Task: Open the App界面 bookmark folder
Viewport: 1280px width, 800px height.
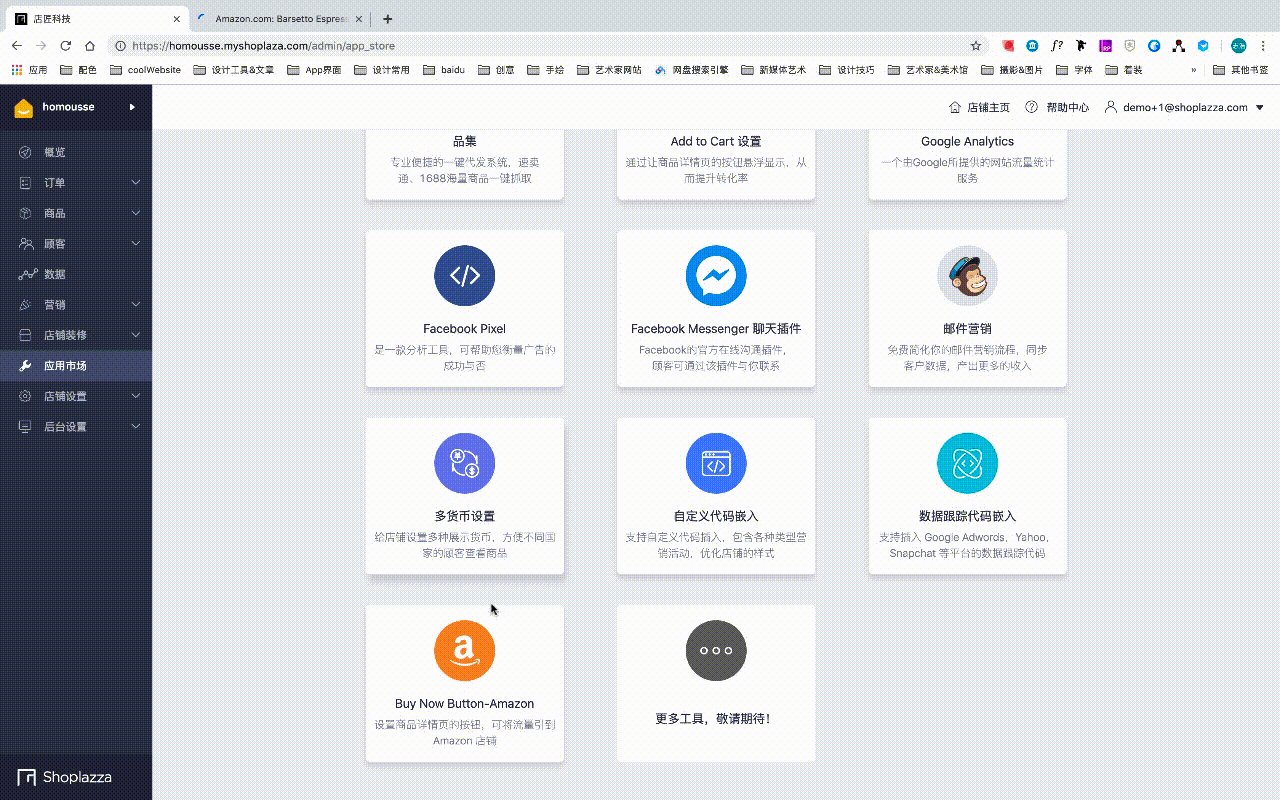Action: pyautogui.click(x=314, y=70)
